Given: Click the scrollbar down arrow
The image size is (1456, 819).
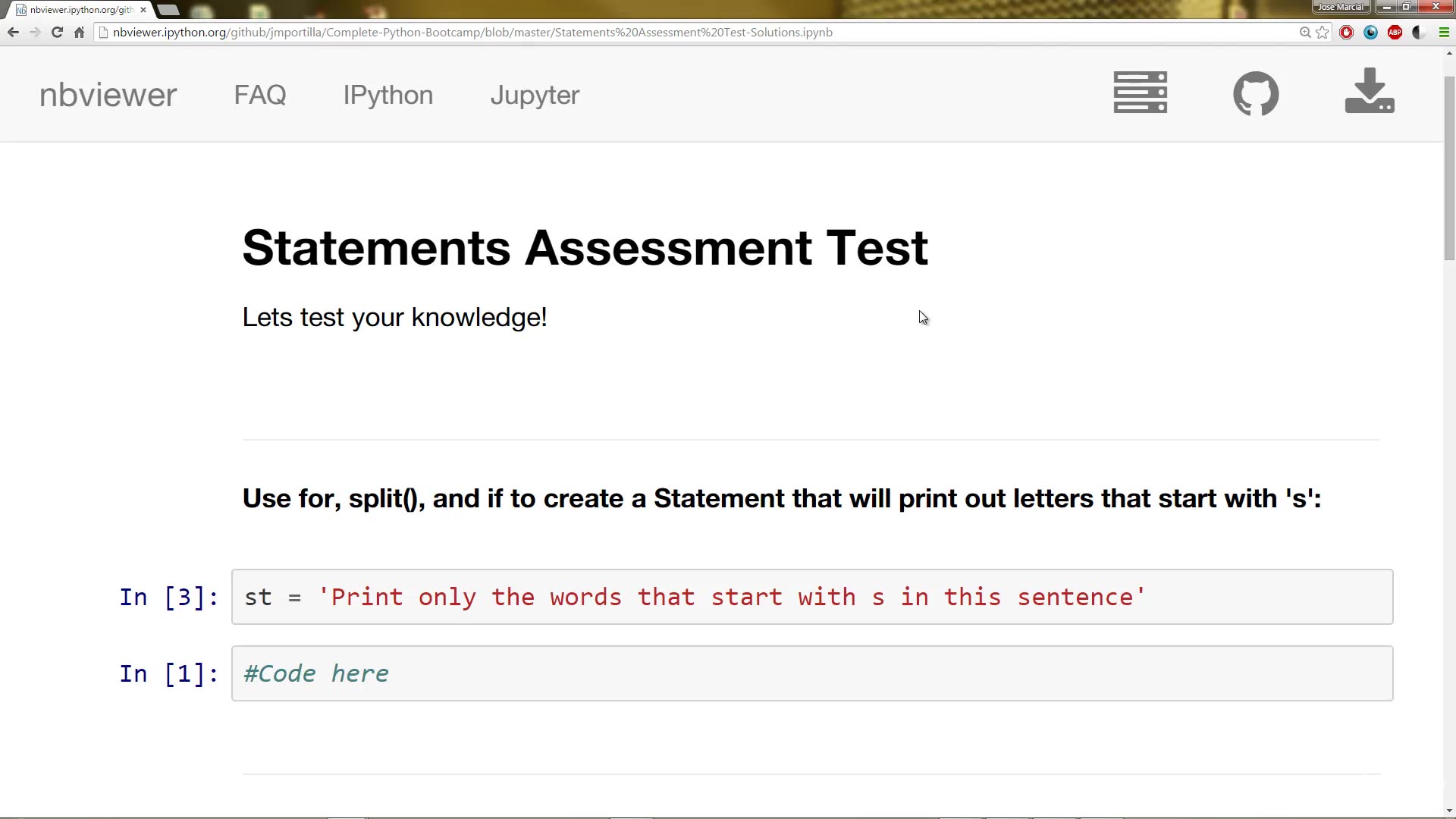Looking at the screenshot, I should tap(1448, 810).
